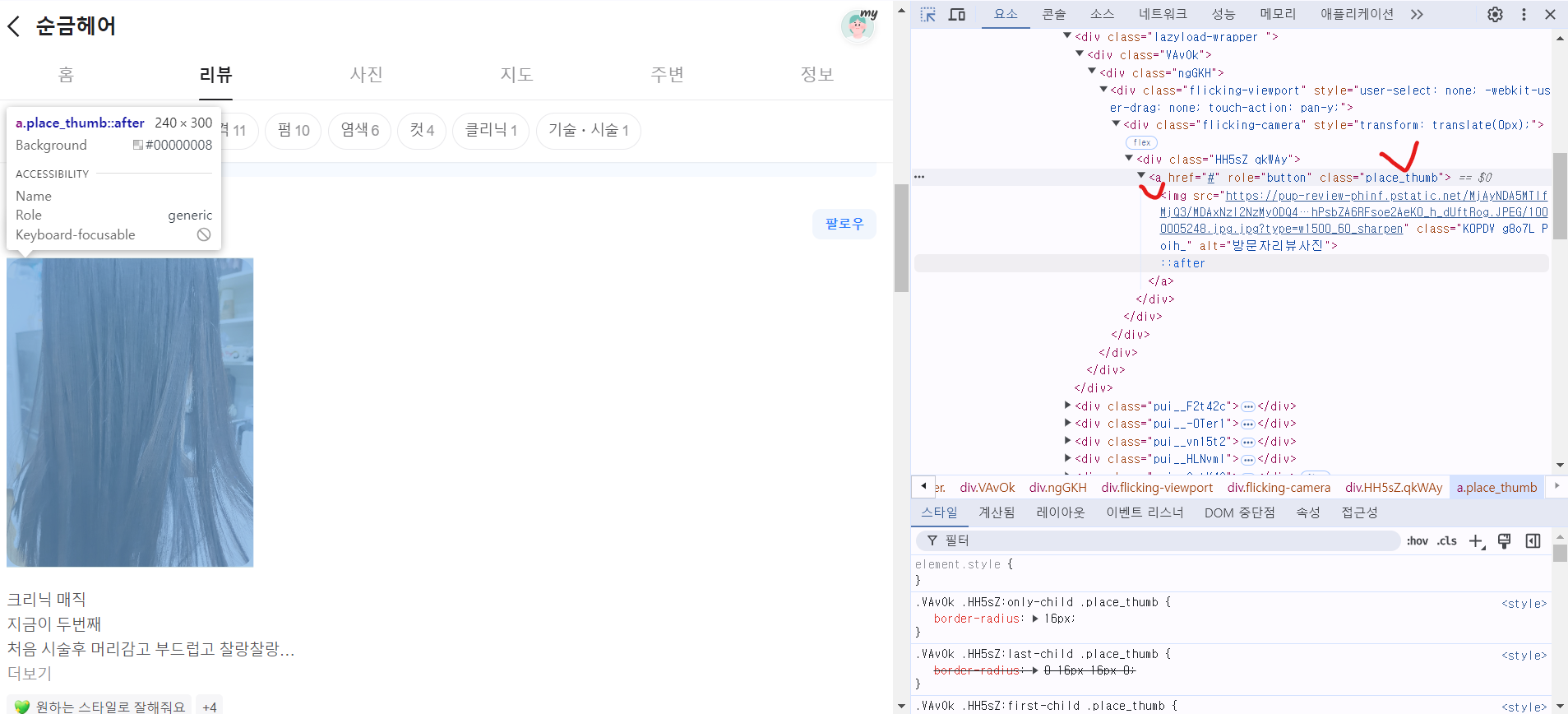
Task: Open the 이벤트 리스너 subtab
Action: click(x=1145, y=512)
